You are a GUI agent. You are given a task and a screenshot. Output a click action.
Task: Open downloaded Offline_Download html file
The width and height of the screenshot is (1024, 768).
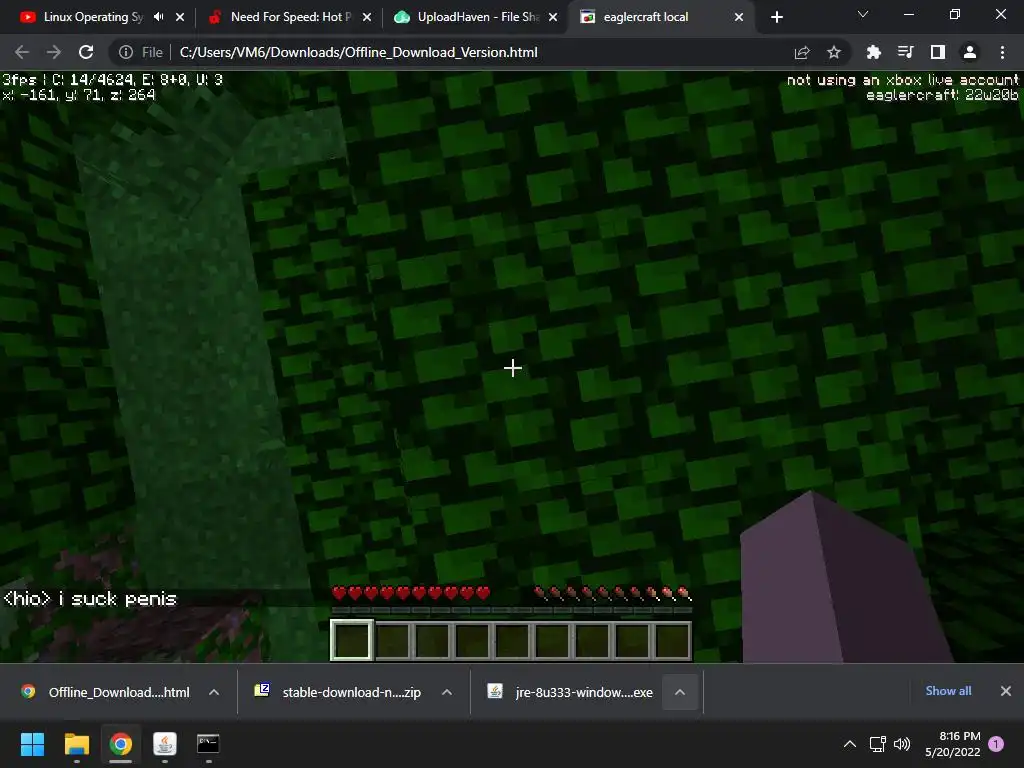106,692
